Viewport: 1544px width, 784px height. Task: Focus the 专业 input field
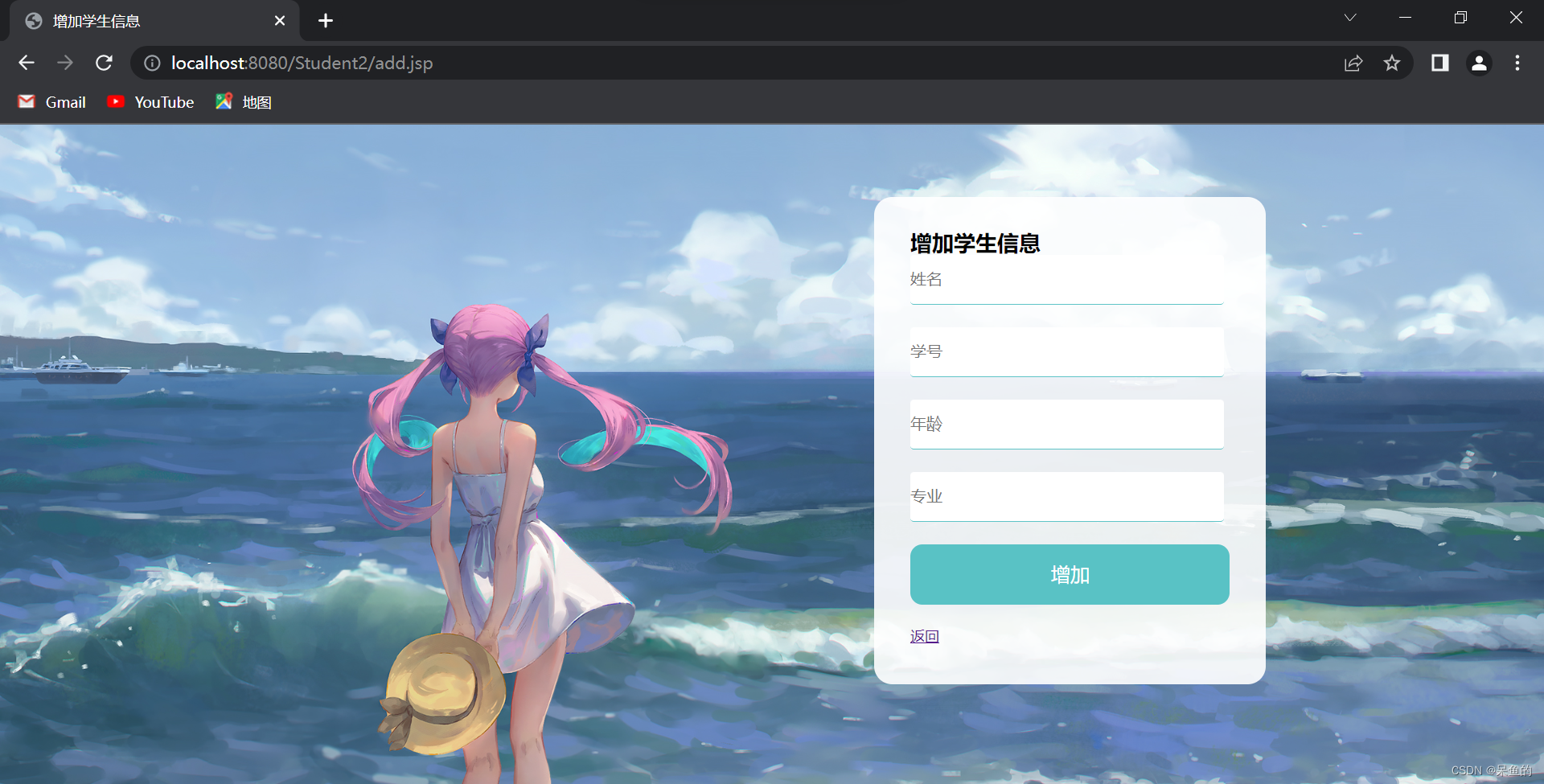(x=1066, y=497)
